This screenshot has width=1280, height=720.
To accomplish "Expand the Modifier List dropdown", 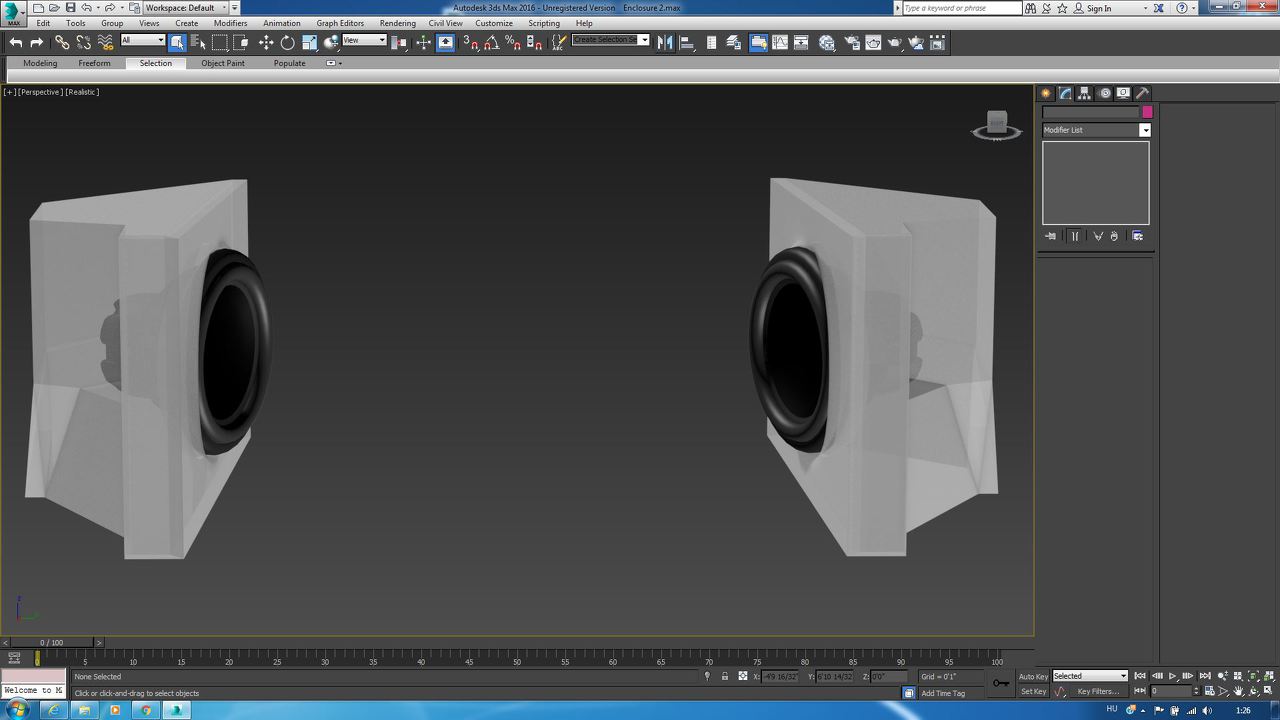I will click(x=1145, y=130).
